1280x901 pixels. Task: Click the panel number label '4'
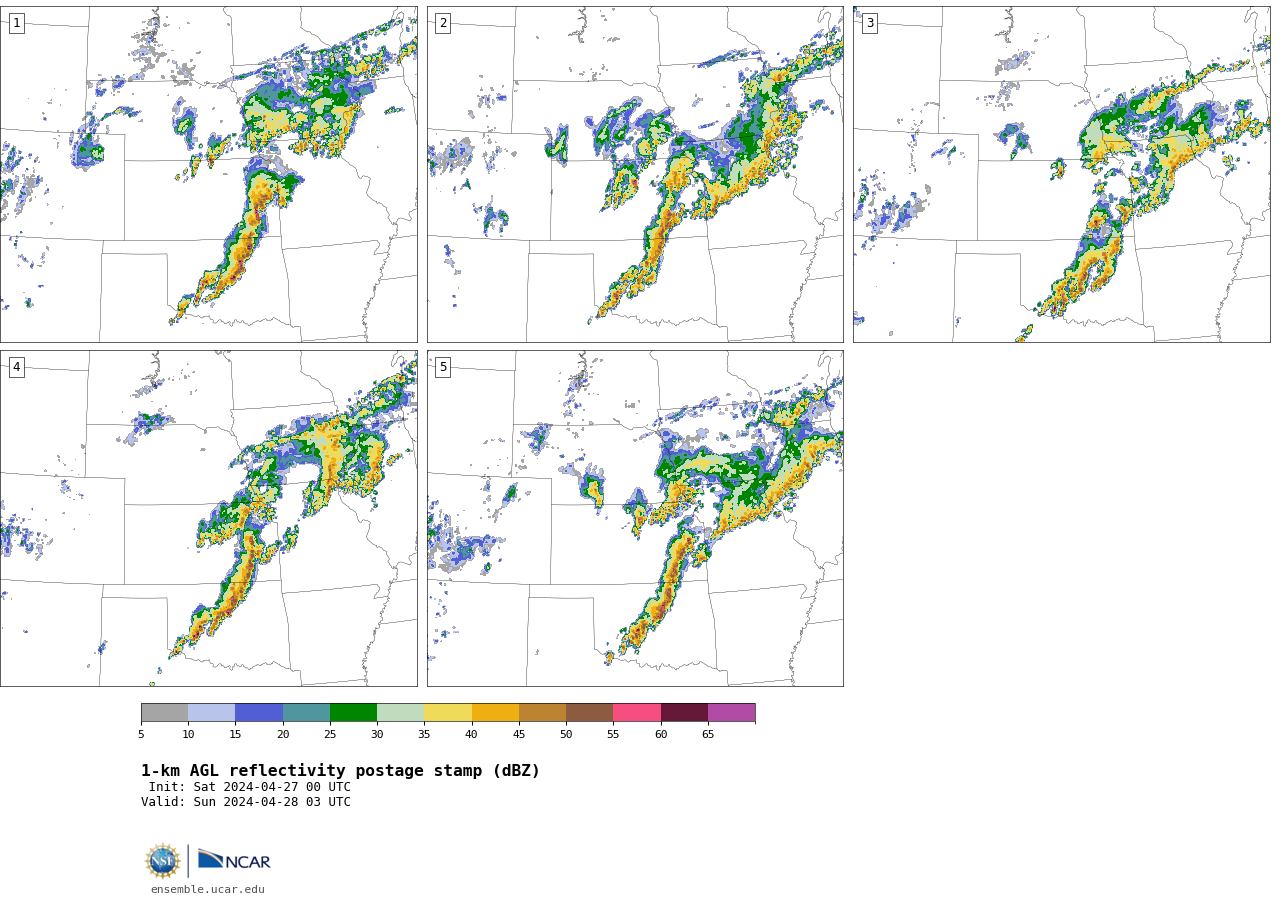tap(16, 367)
